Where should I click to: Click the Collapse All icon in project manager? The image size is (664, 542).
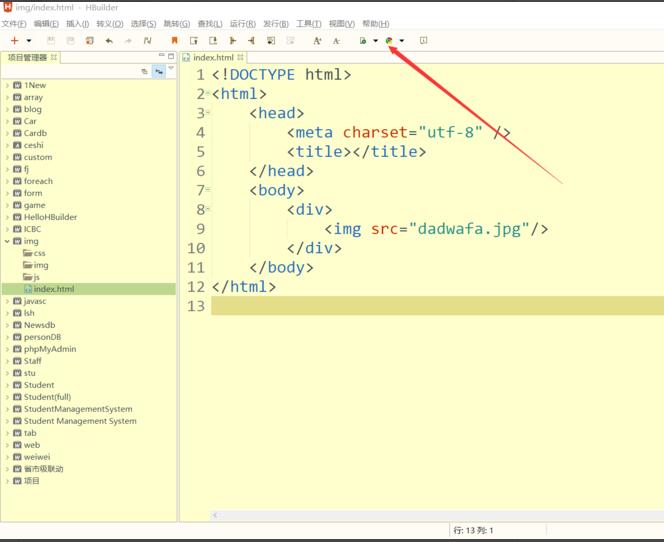[144, 72]
